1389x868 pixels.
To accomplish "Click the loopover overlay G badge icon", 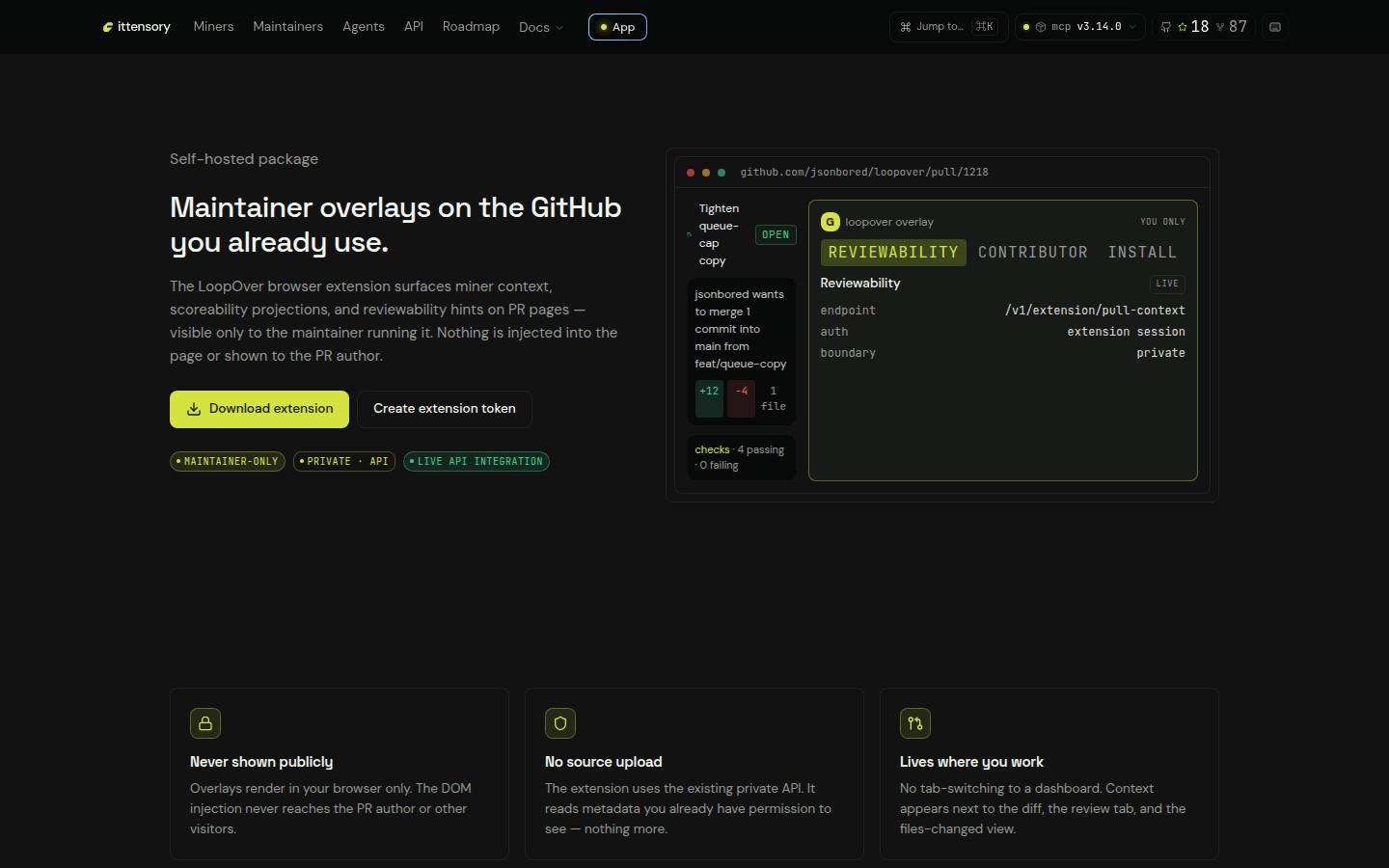I will [830, 222].
